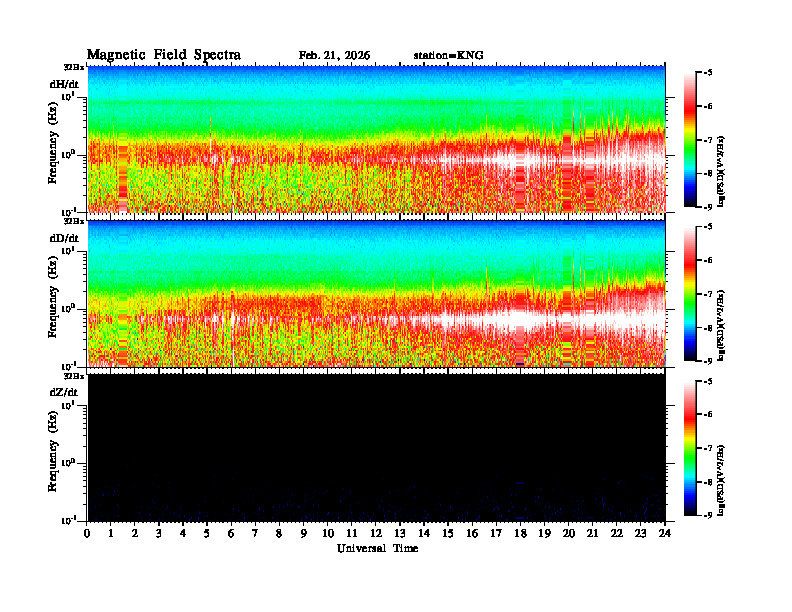Click the date 'Feb. 21, 2026'
The width and height of the screenshot is (792, 612).
[334, 56]
